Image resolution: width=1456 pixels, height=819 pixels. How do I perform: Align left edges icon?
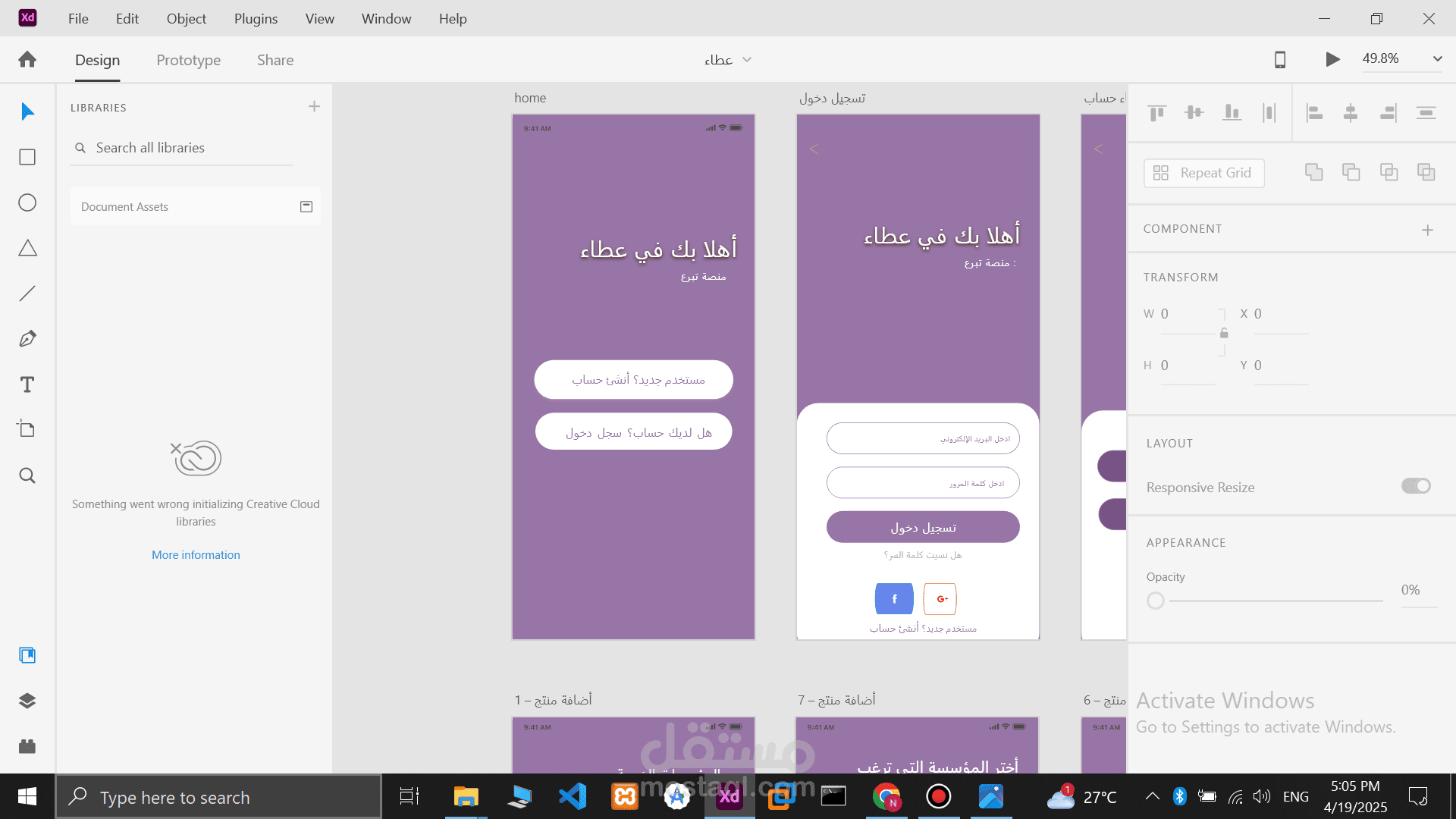[1314, 113]
